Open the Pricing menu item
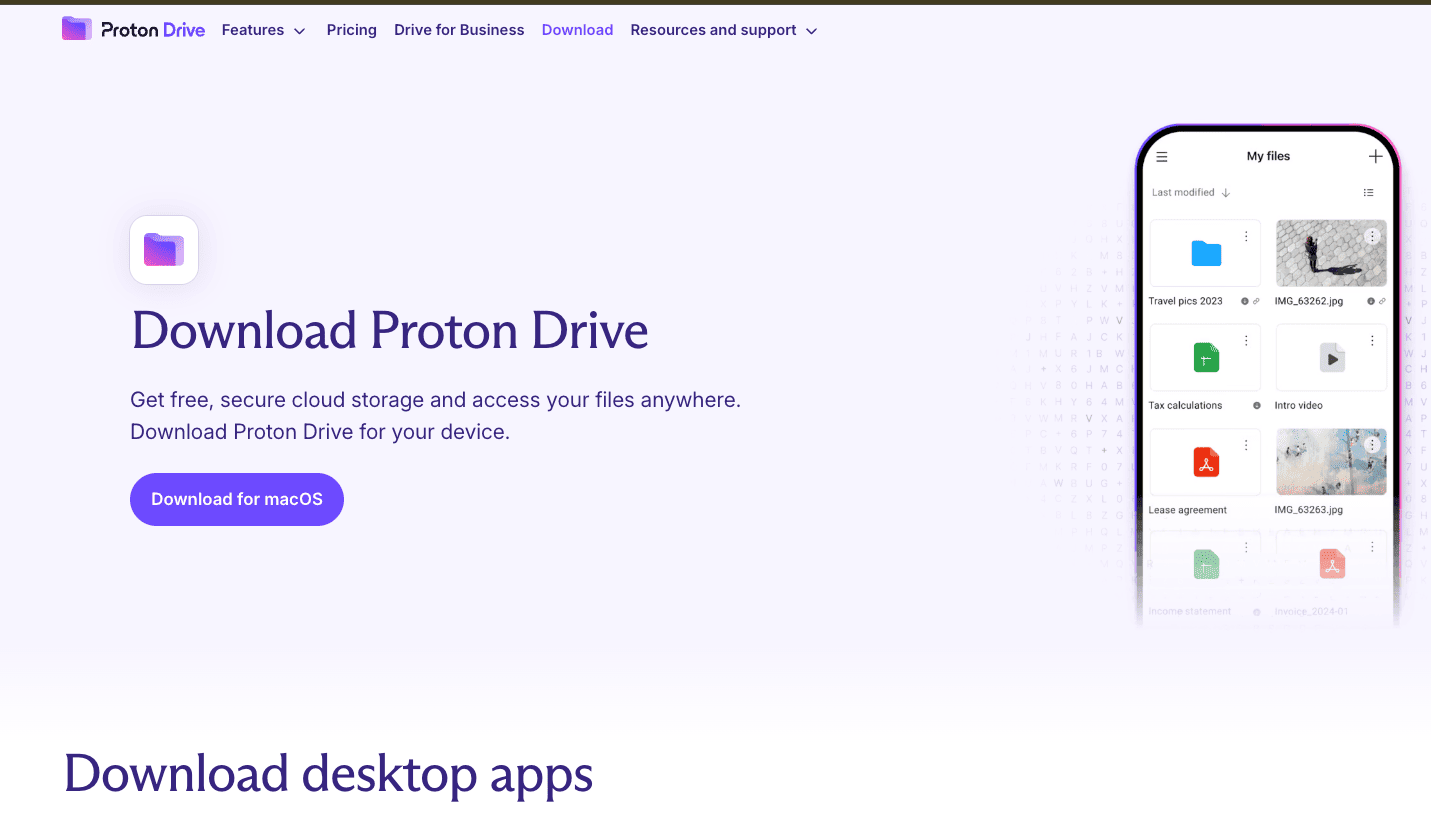 [x=351, y=29]
